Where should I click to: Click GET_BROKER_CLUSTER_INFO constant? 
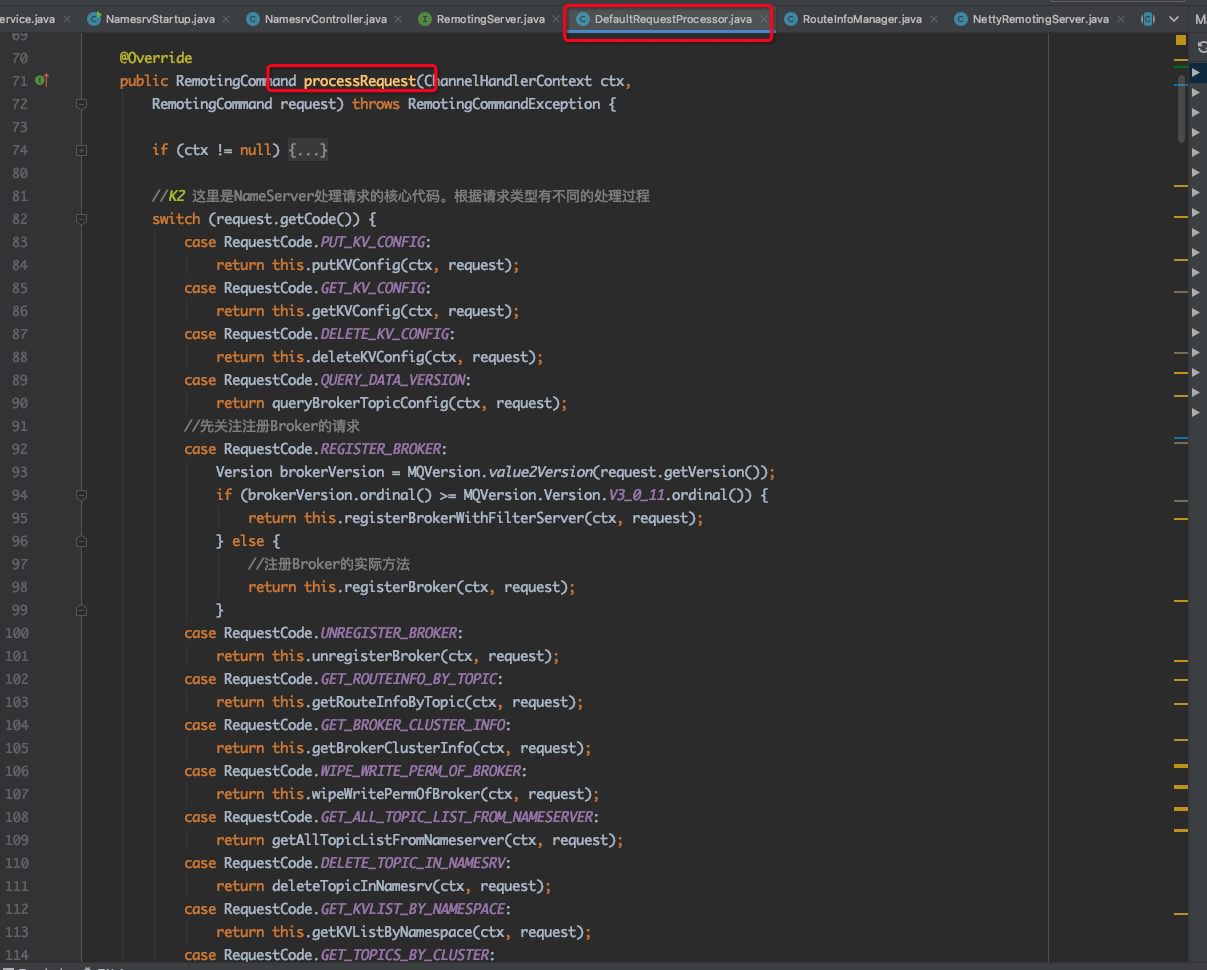point(414,725)
